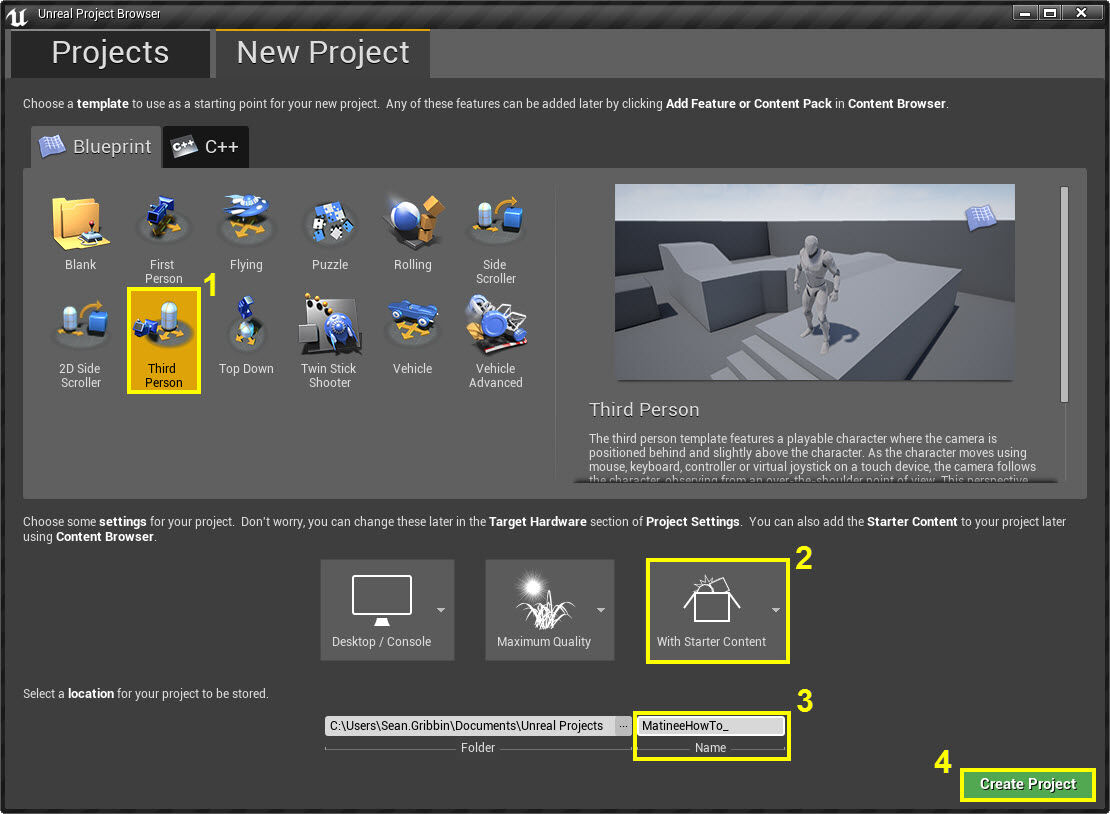Switch to the Projects tab
This screenshot has width=1110, height=814.
tap(110, 53)
